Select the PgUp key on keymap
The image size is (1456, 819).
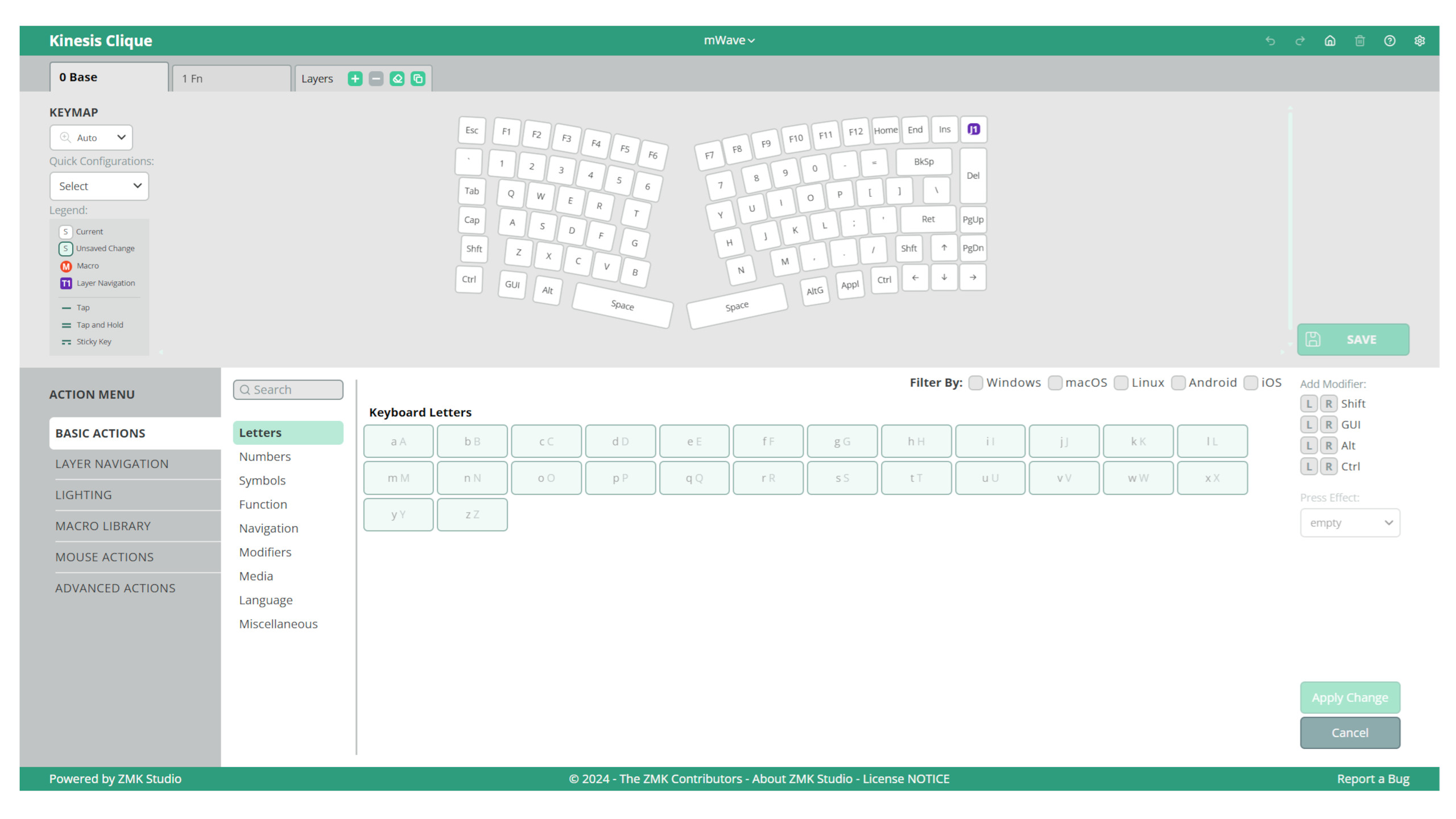click(x=973, y=220)
